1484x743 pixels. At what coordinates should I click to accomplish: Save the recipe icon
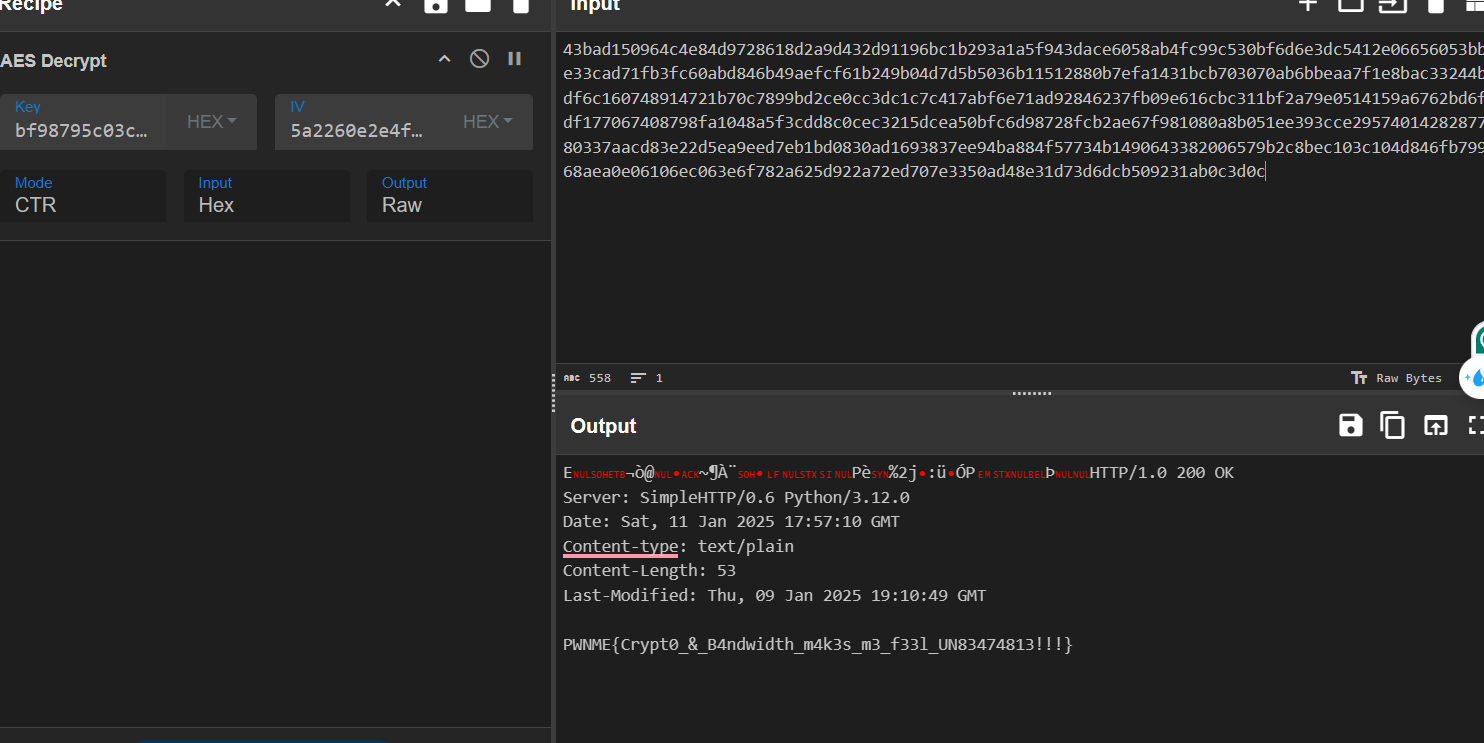tap(436, 5)
